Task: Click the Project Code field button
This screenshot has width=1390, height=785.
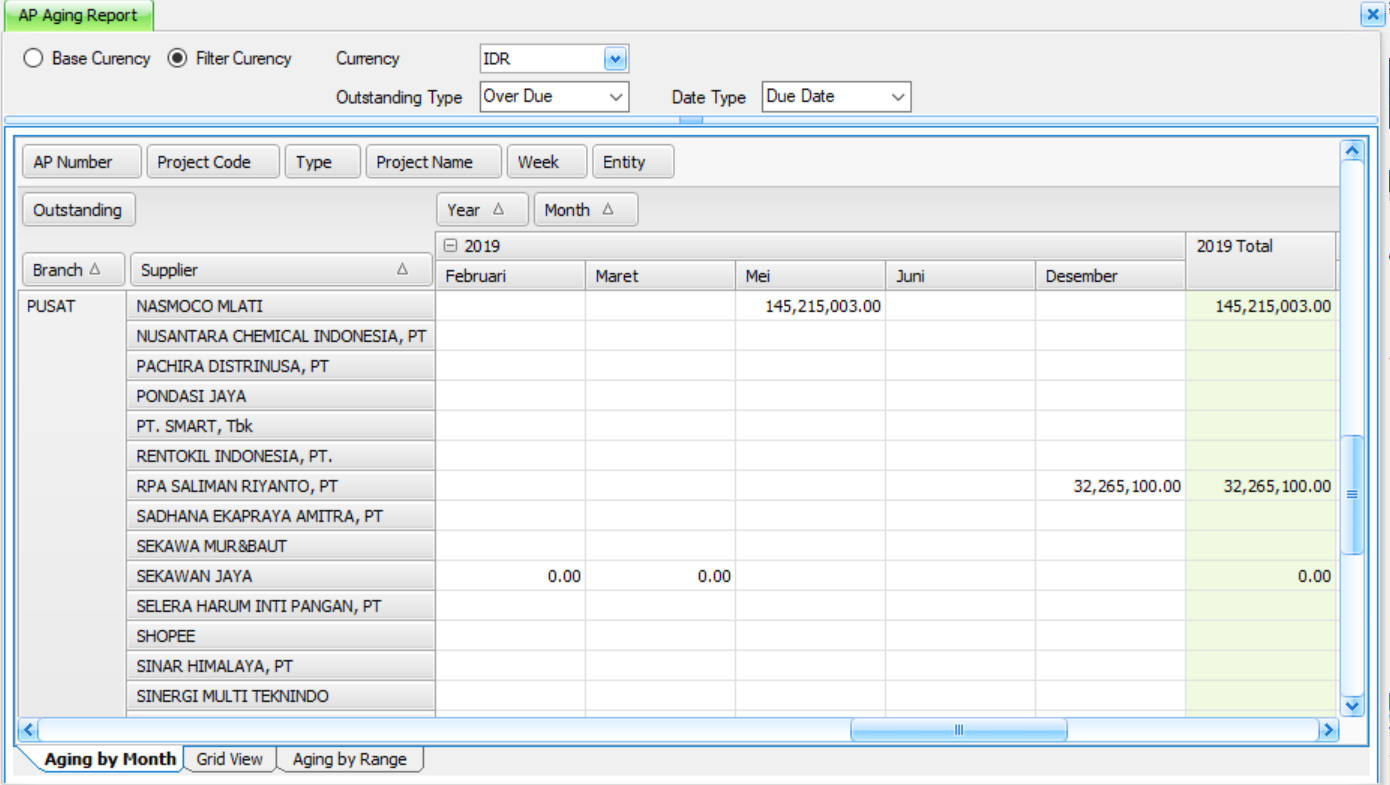Action: click(213, 162)
